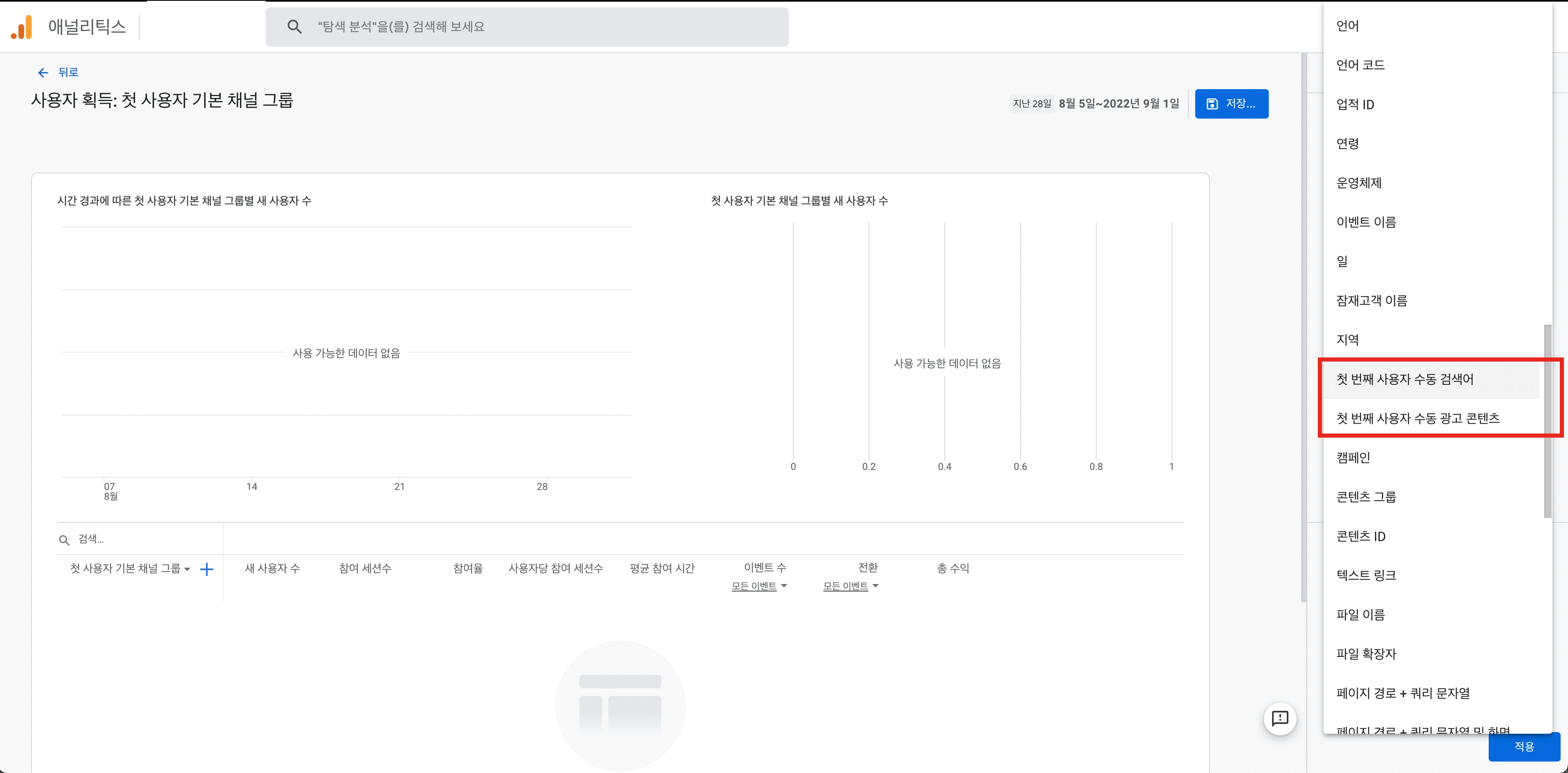
Task: Click the 지난 28일 date label
Action: click(x=1032, y=103)
